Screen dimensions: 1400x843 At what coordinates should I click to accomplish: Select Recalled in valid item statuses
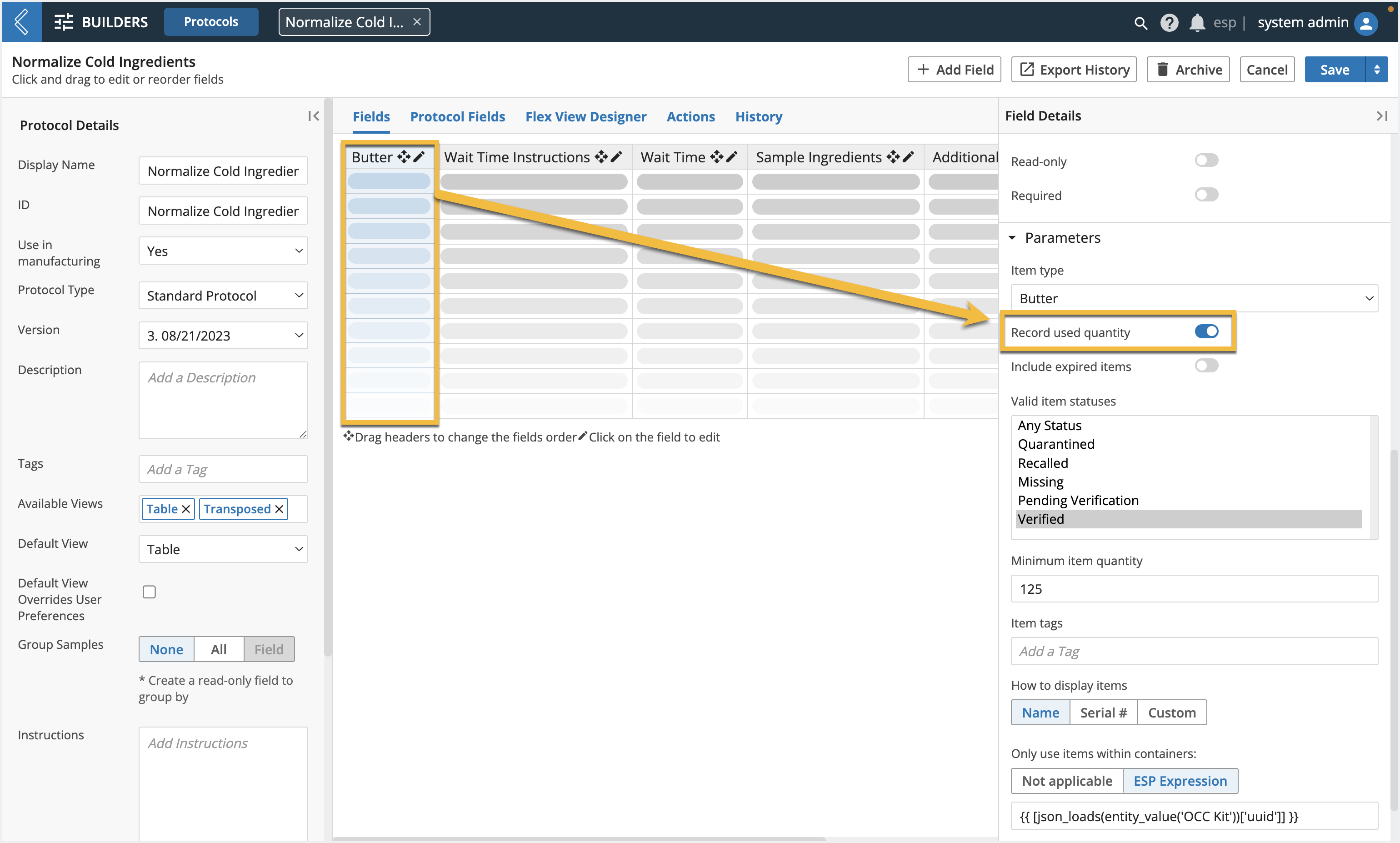point(1188,463)
